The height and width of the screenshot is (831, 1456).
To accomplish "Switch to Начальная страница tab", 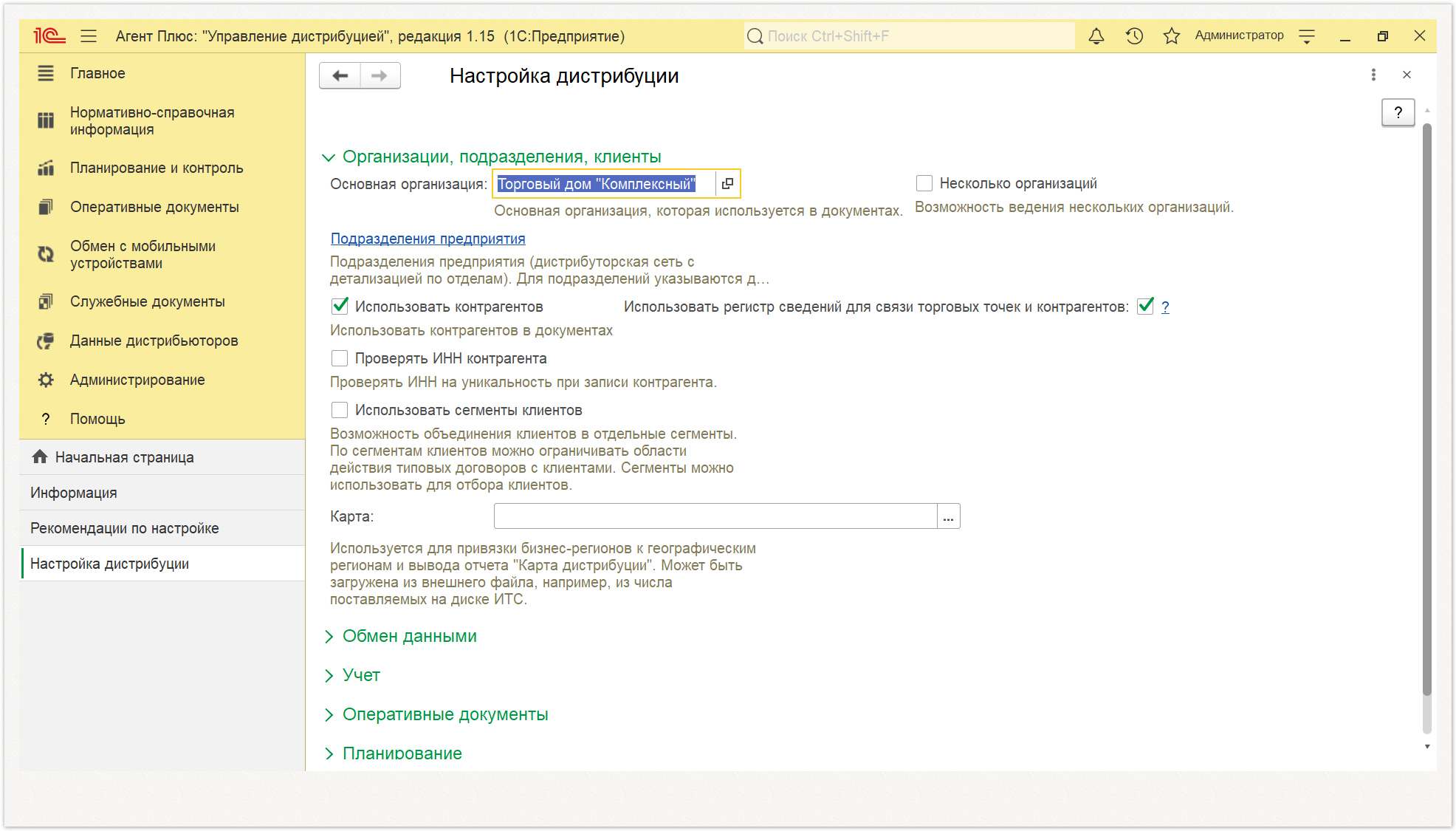I will click(x=162, y=457).
